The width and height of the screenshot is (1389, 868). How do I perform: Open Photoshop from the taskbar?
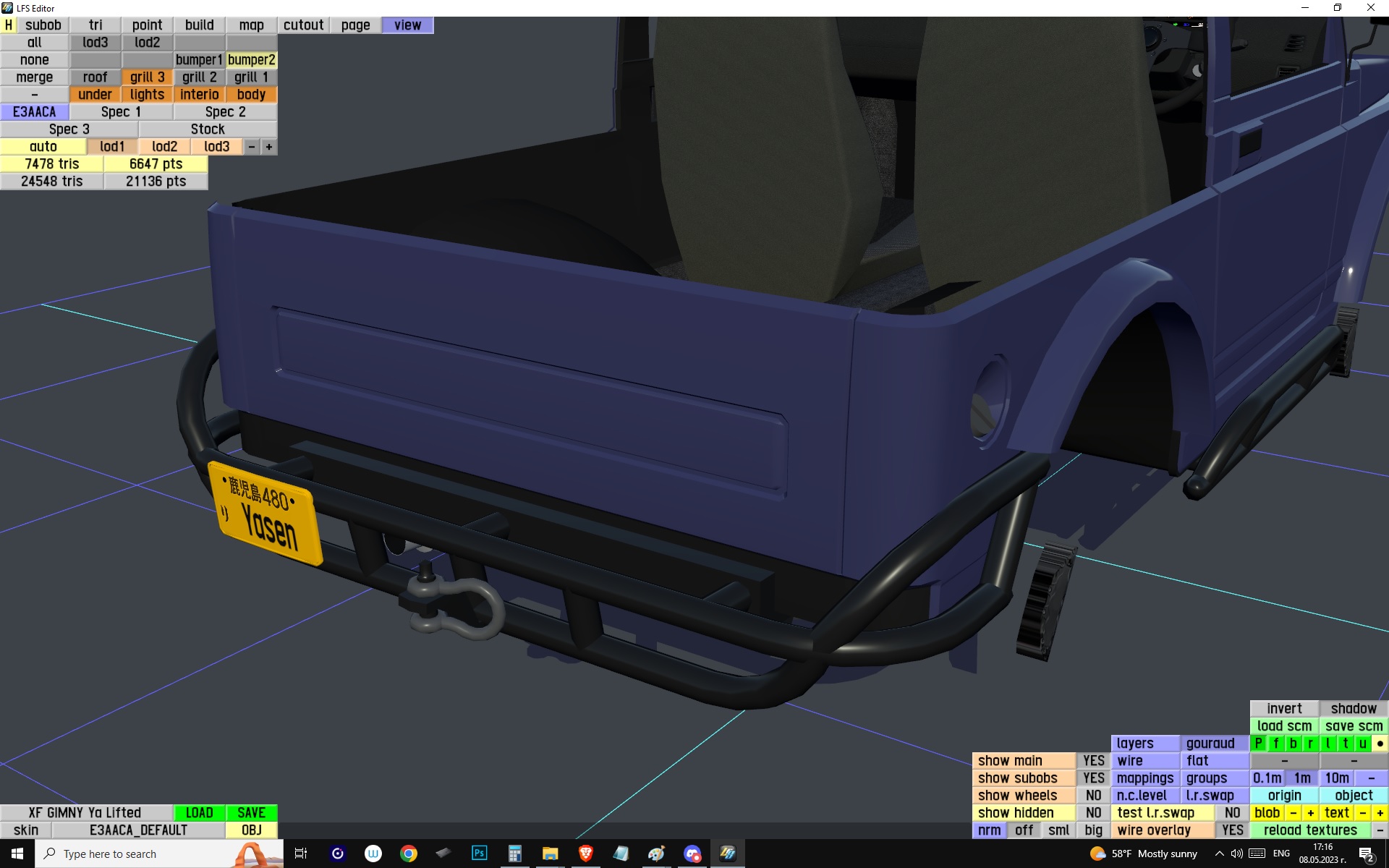coord(479,854)
